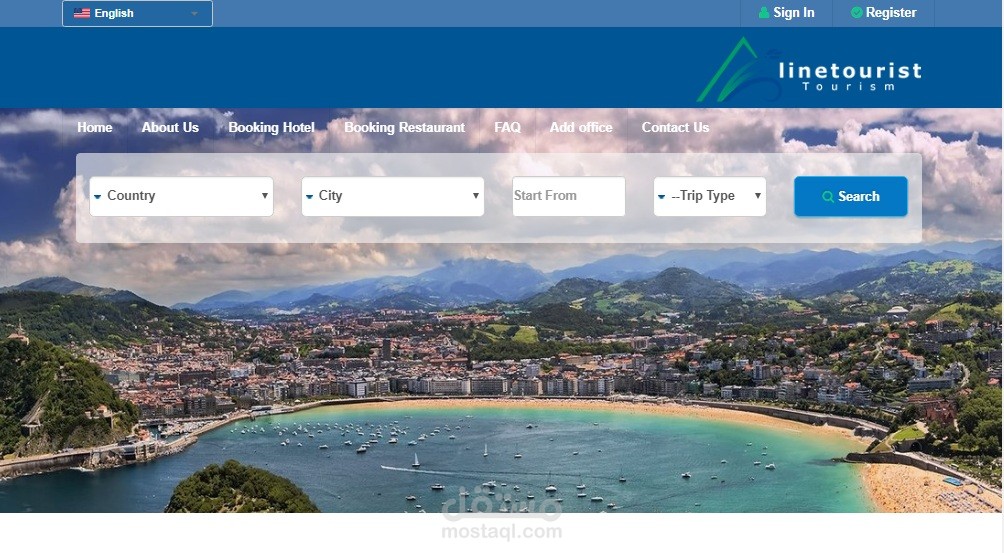Go to the Home page

pos(95,127)
